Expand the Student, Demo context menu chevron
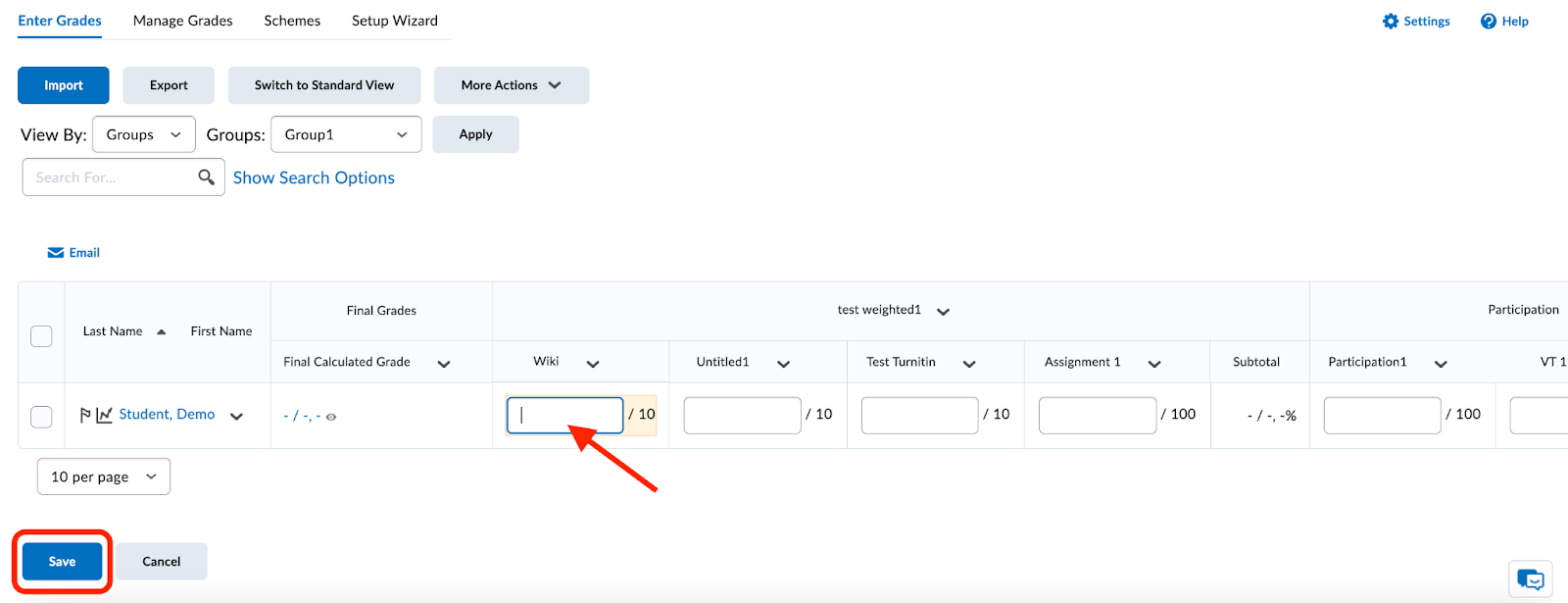Screen dimensions: 1568x603 pos(236,416)
